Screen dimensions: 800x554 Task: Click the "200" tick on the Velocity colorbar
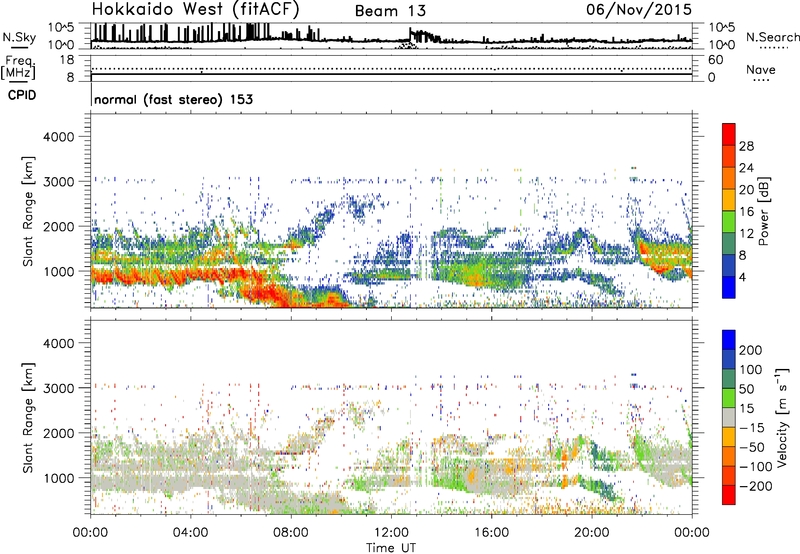[751, 350]
